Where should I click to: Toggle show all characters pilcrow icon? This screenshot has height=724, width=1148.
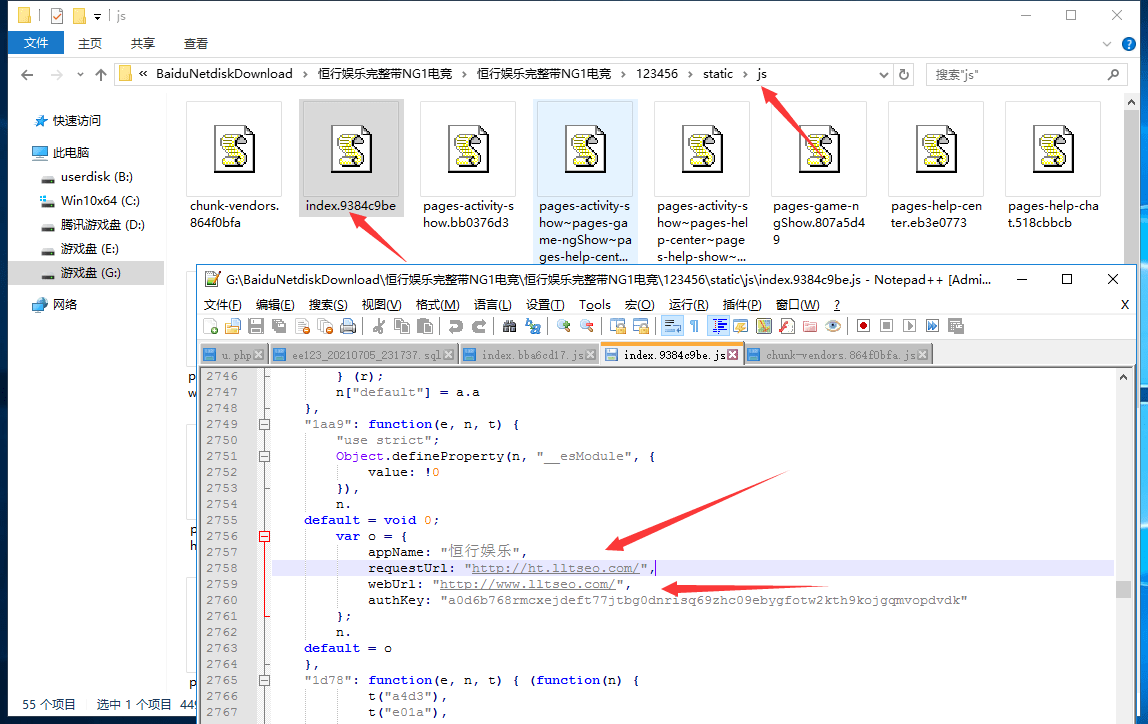694,326
